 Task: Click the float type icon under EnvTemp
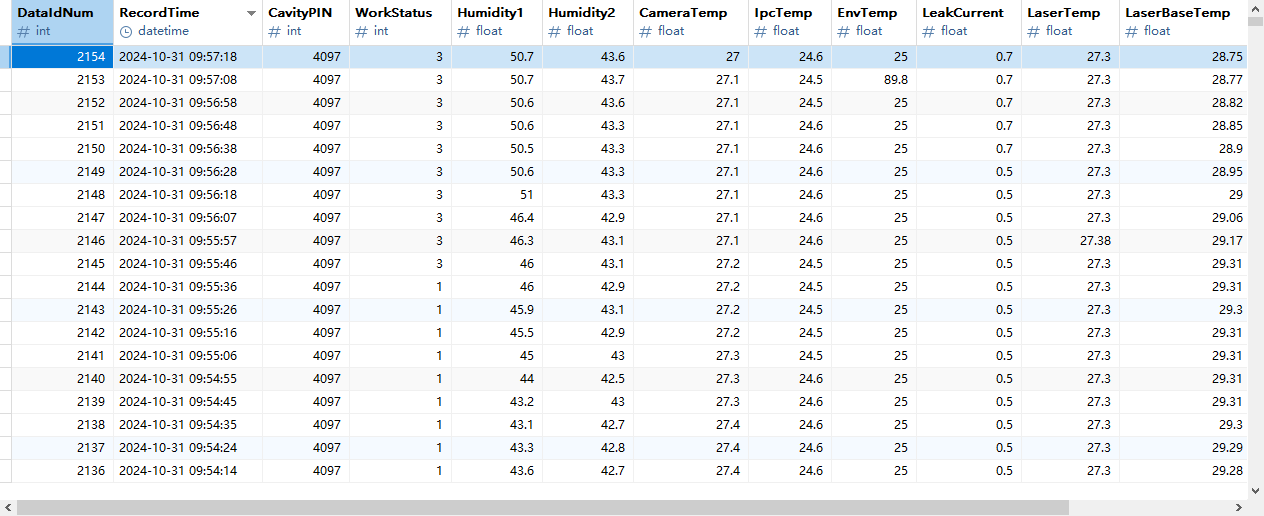pos(843,31)
